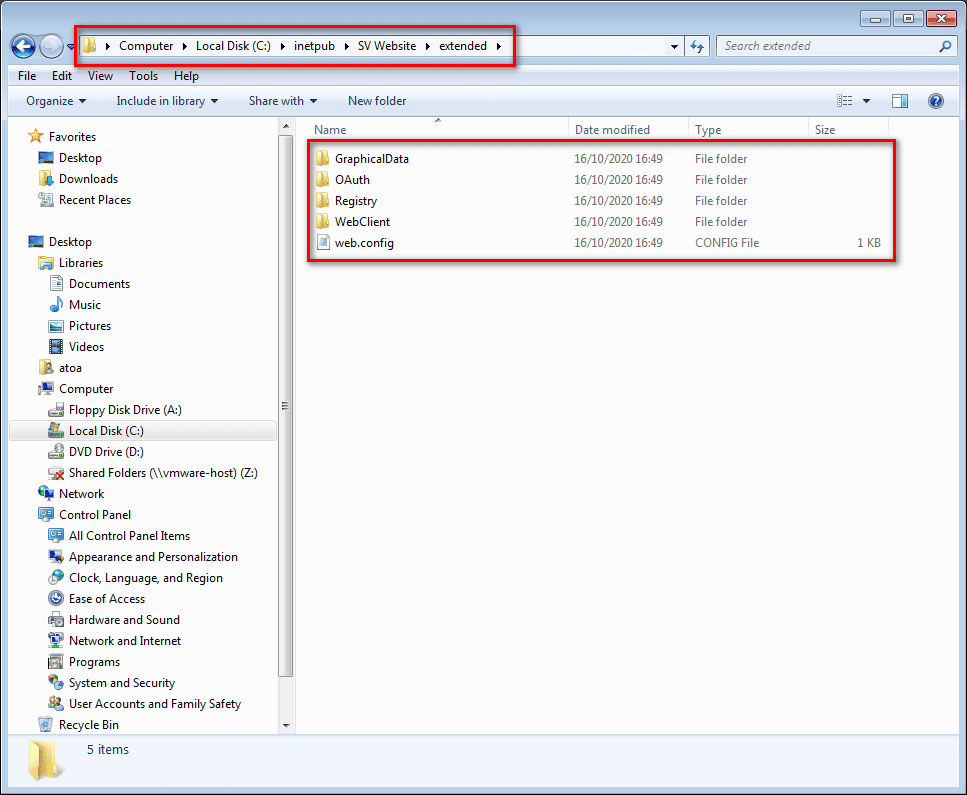Click the Search extended input field
This screenshot has width=967, height=795.
(x=825, y=46)
